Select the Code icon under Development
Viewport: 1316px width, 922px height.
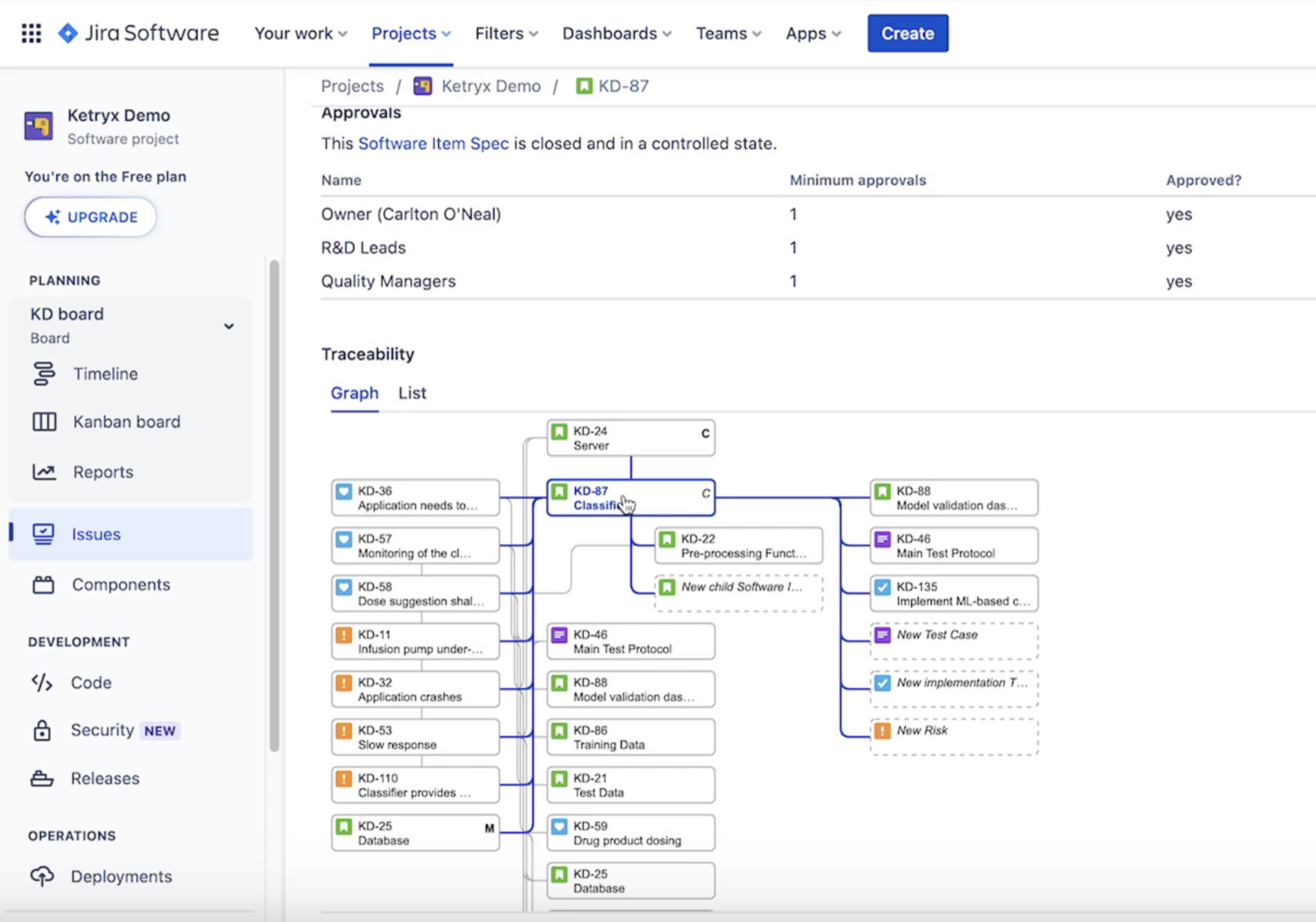pyautogui.click(x=41, y=682)
